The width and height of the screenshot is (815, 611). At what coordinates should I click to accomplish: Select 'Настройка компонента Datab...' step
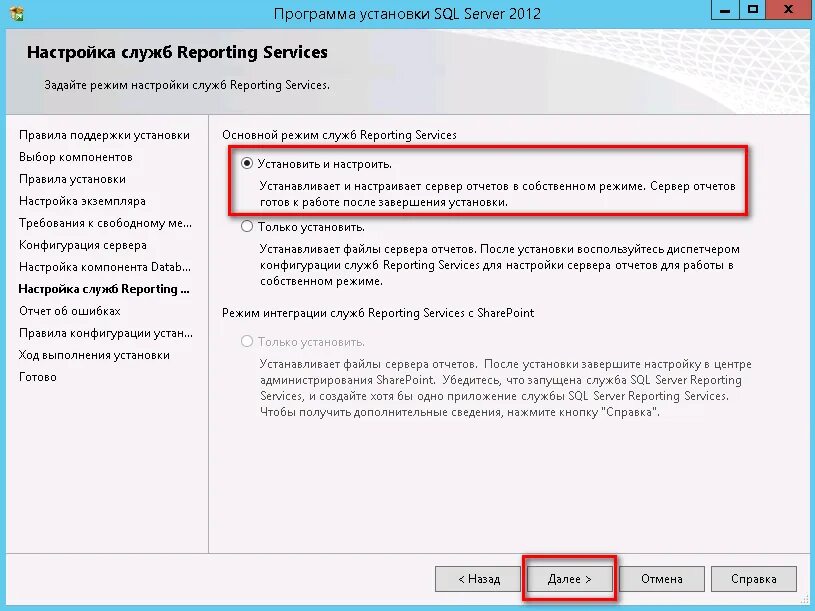pos(104,267)
